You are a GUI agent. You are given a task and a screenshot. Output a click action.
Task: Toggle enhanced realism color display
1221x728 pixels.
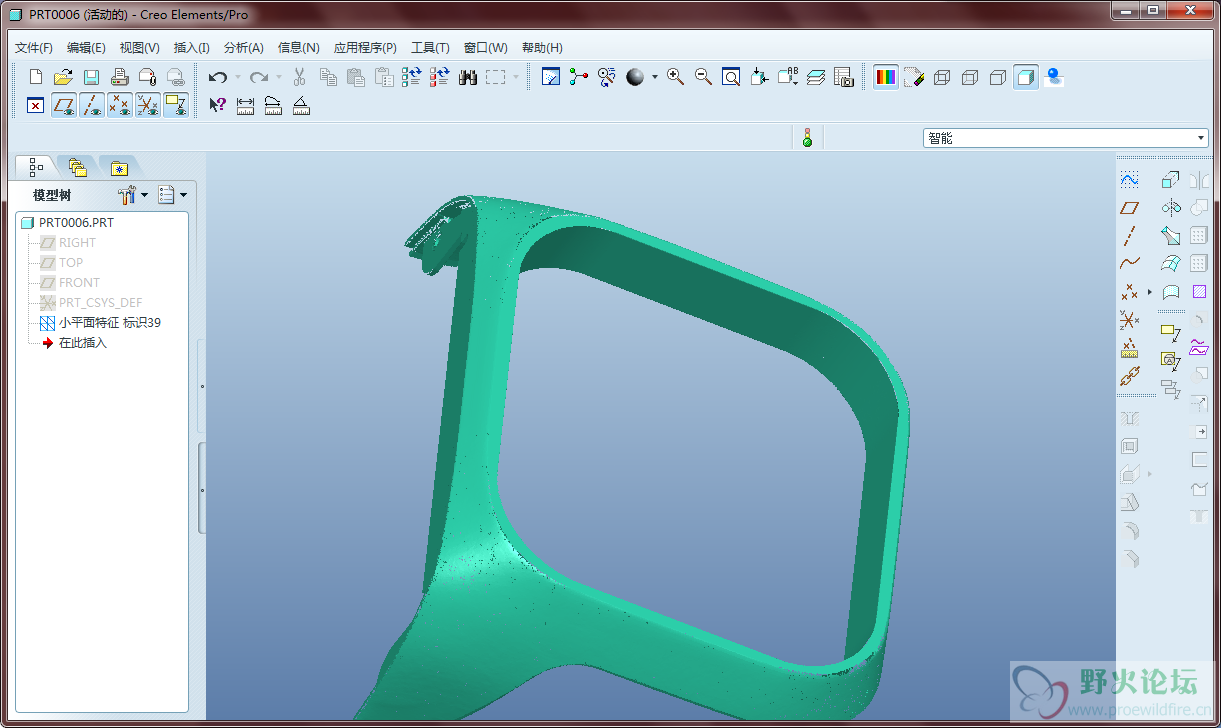pyautogui.click(x=885, y=77)
